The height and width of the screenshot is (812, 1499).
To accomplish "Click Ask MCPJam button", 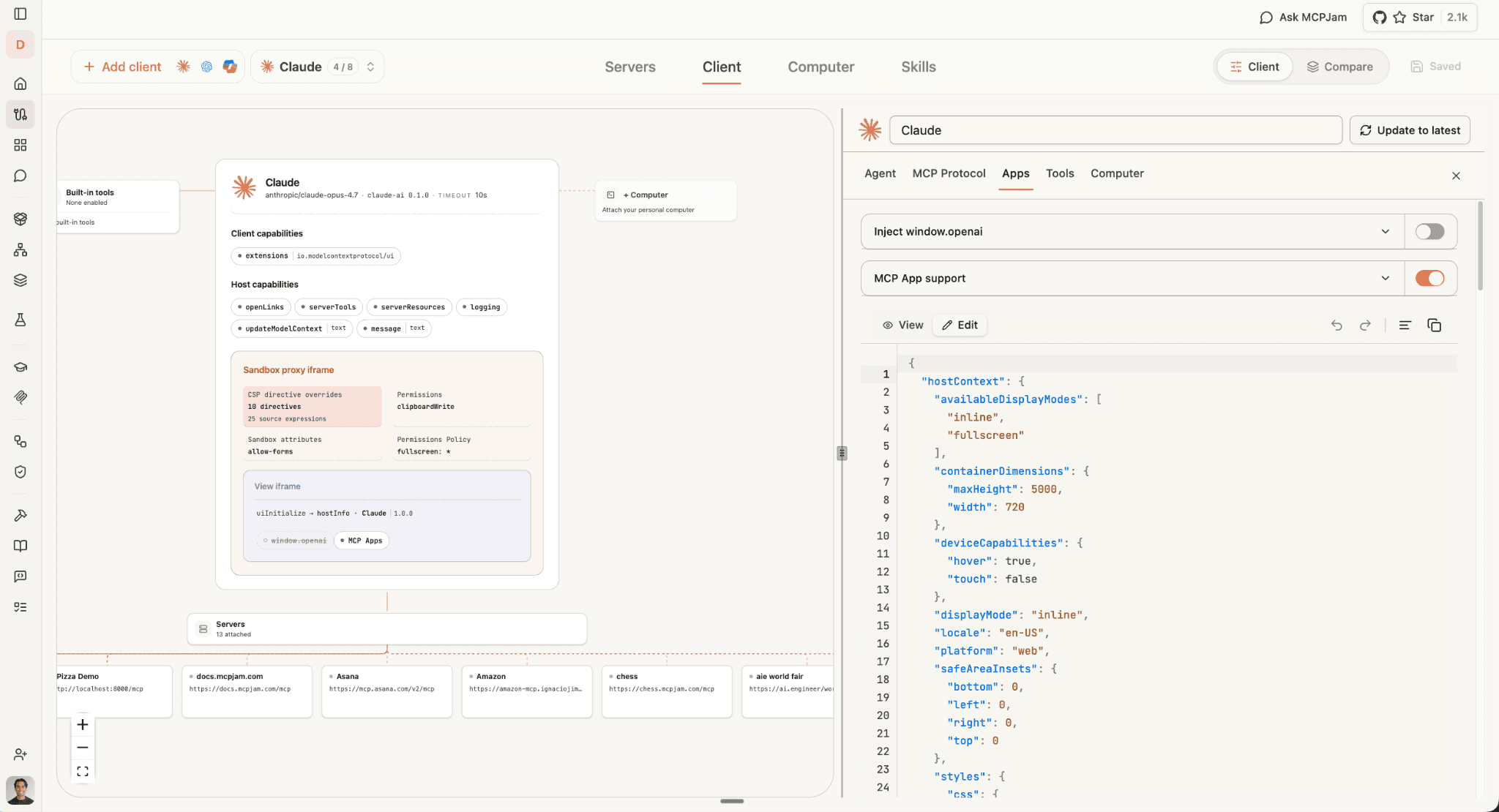I will click(x=1303, y=17).
